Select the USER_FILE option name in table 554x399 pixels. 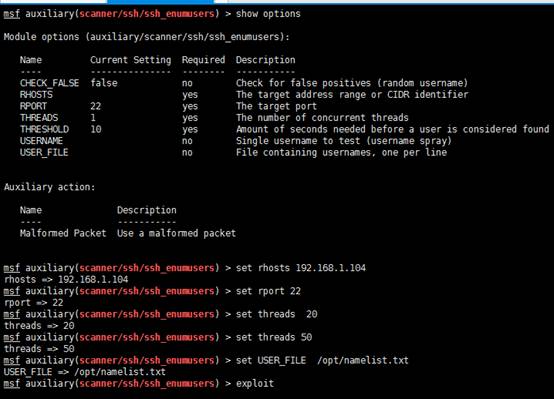pos(44,153)
